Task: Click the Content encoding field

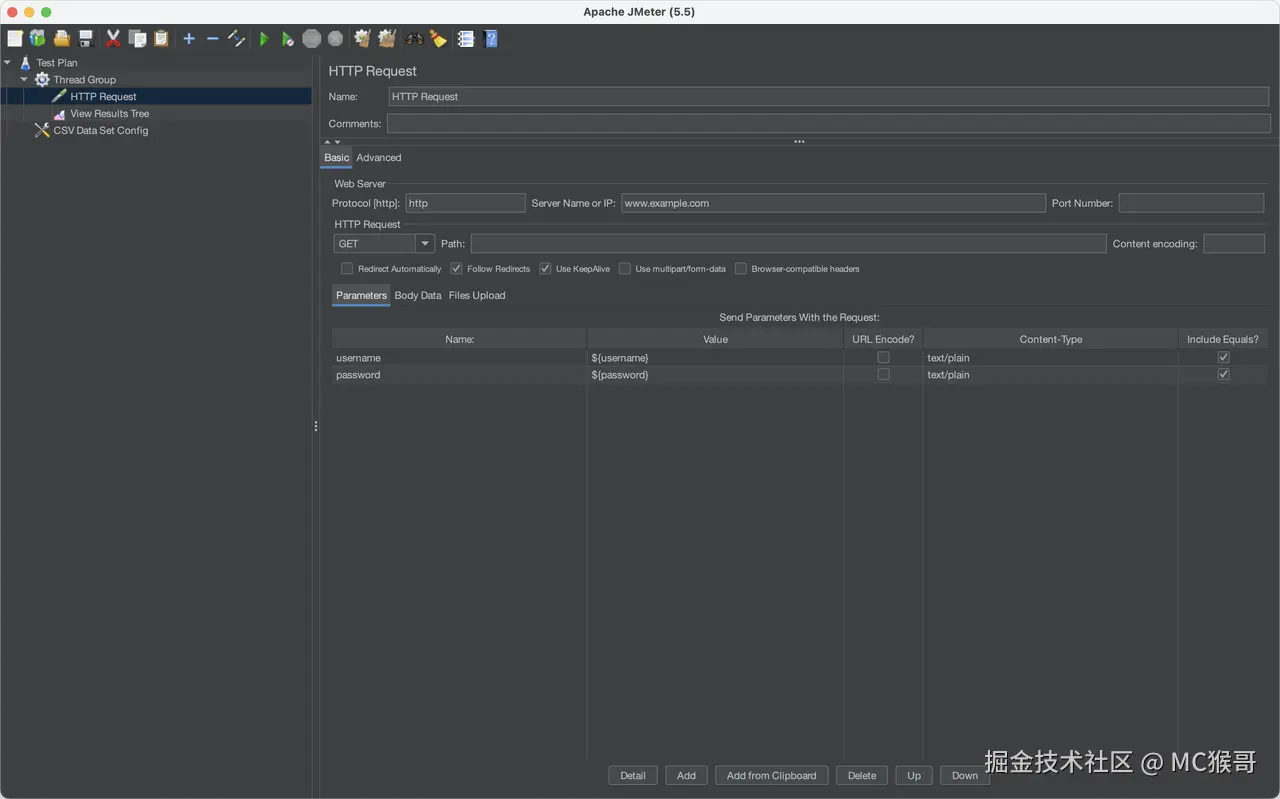Action: [x=1234, y=244]
